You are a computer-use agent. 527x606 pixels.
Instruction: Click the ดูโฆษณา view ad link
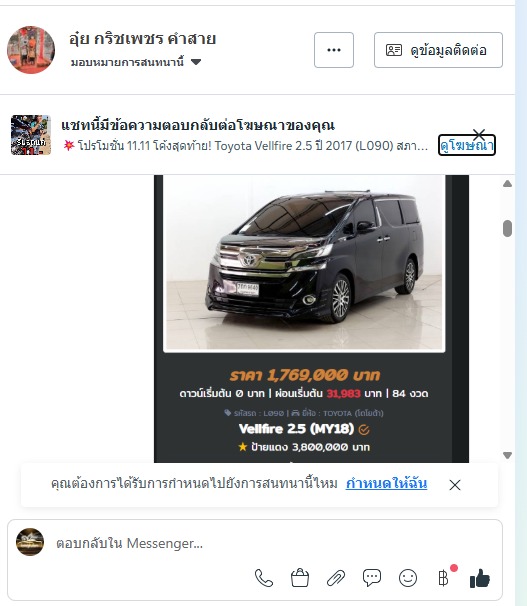tap(467, 145)
